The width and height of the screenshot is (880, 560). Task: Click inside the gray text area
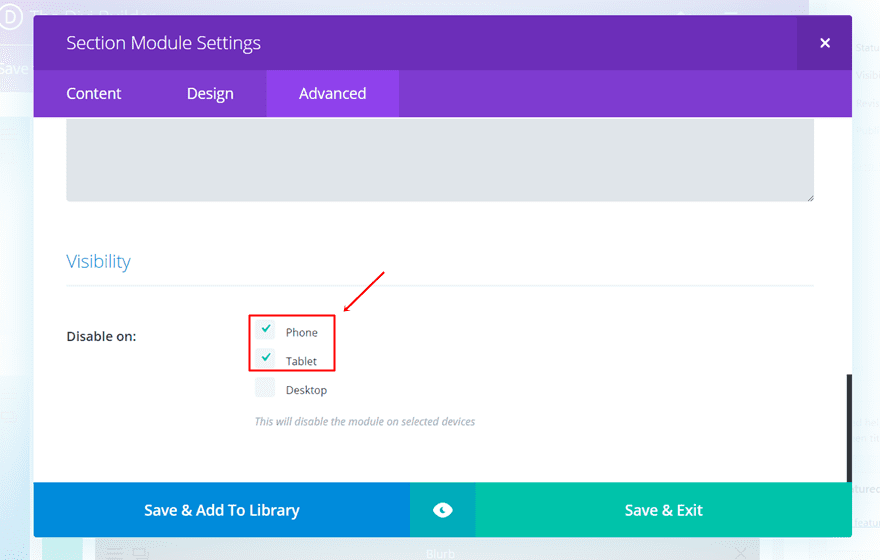(x=440, y=160)
